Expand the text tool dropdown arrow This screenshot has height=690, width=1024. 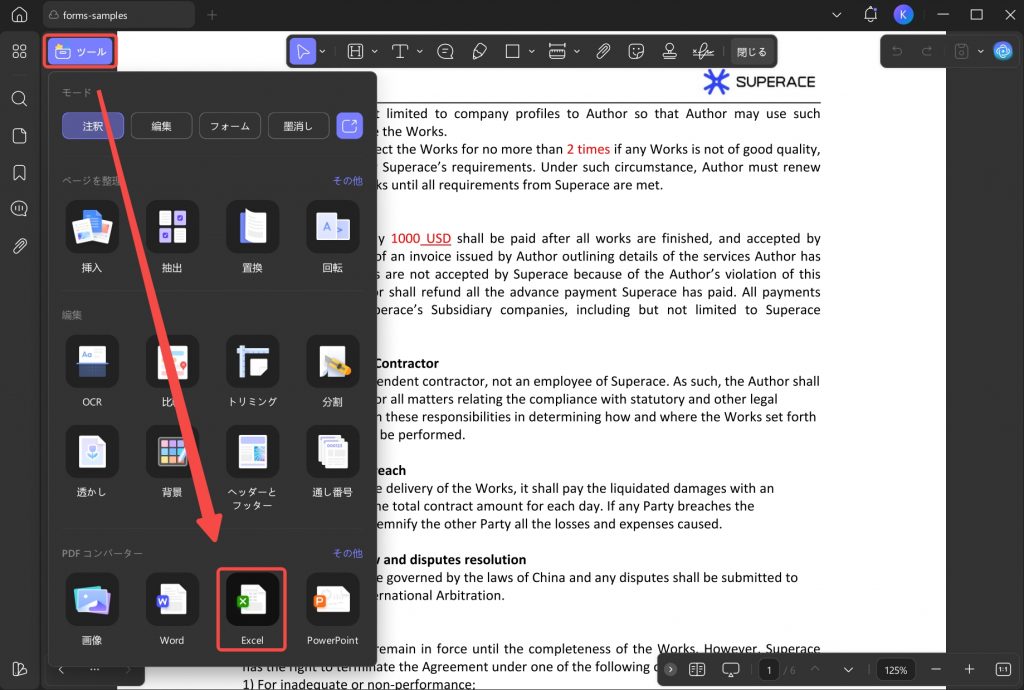point(419,51)
